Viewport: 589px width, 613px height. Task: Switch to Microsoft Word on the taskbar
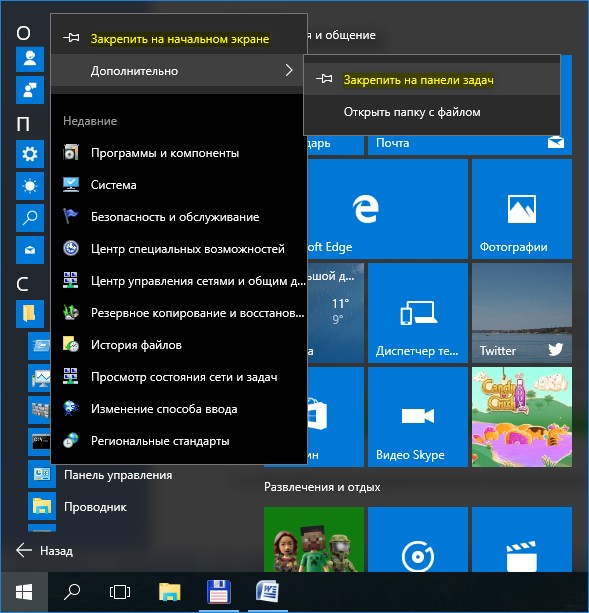[268, 592]
